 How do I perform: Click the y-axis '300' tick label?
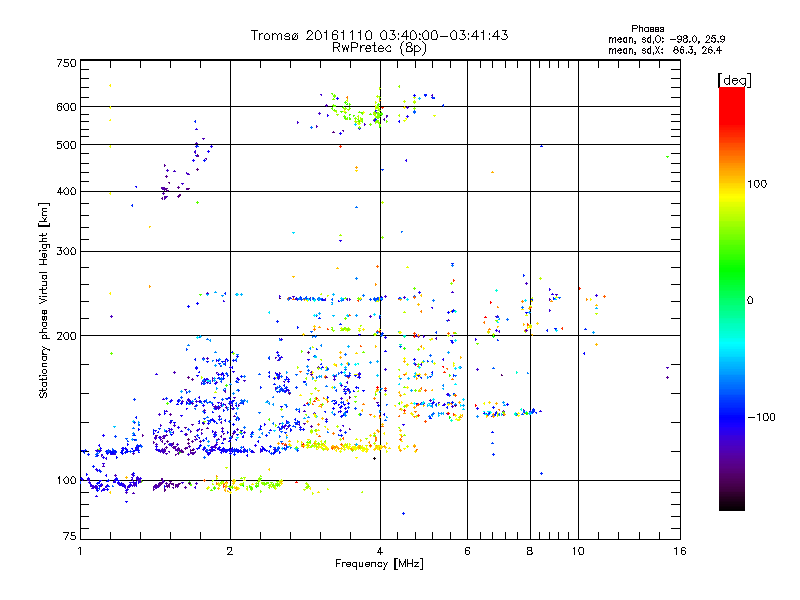pos(66,252)
